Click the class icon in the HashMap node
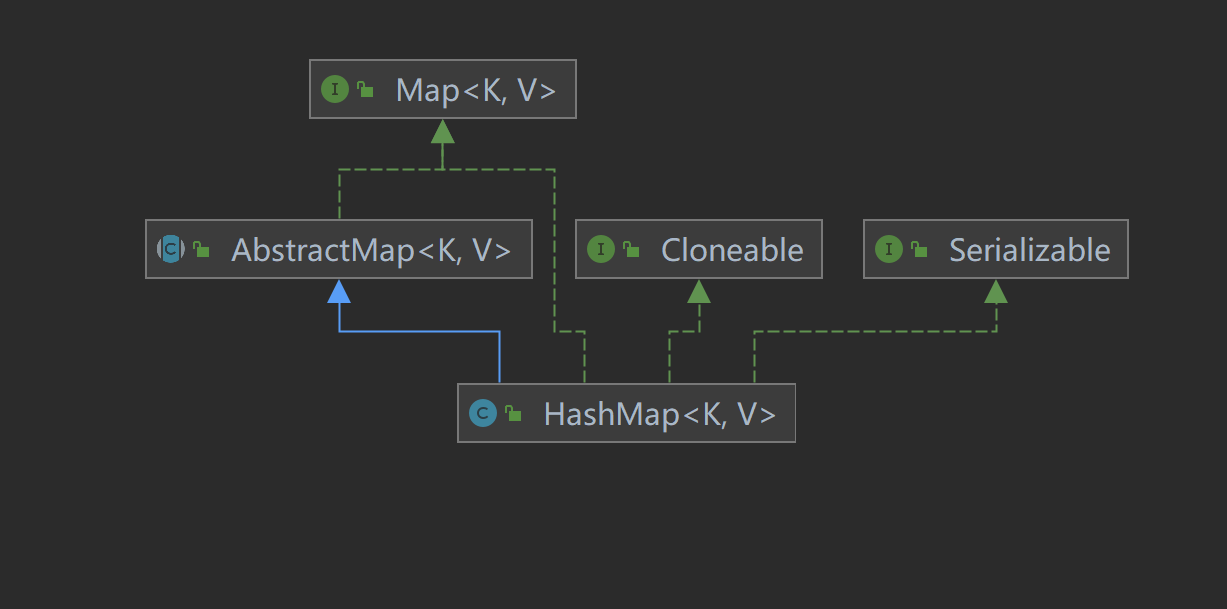The image size is (1227, 609). [483, 413]
